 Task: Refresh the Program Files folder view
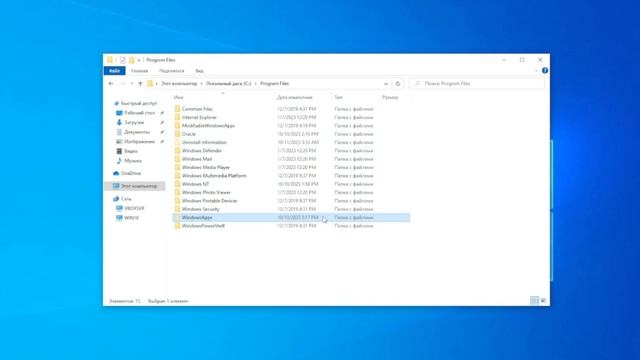click(x=398, y=84)
